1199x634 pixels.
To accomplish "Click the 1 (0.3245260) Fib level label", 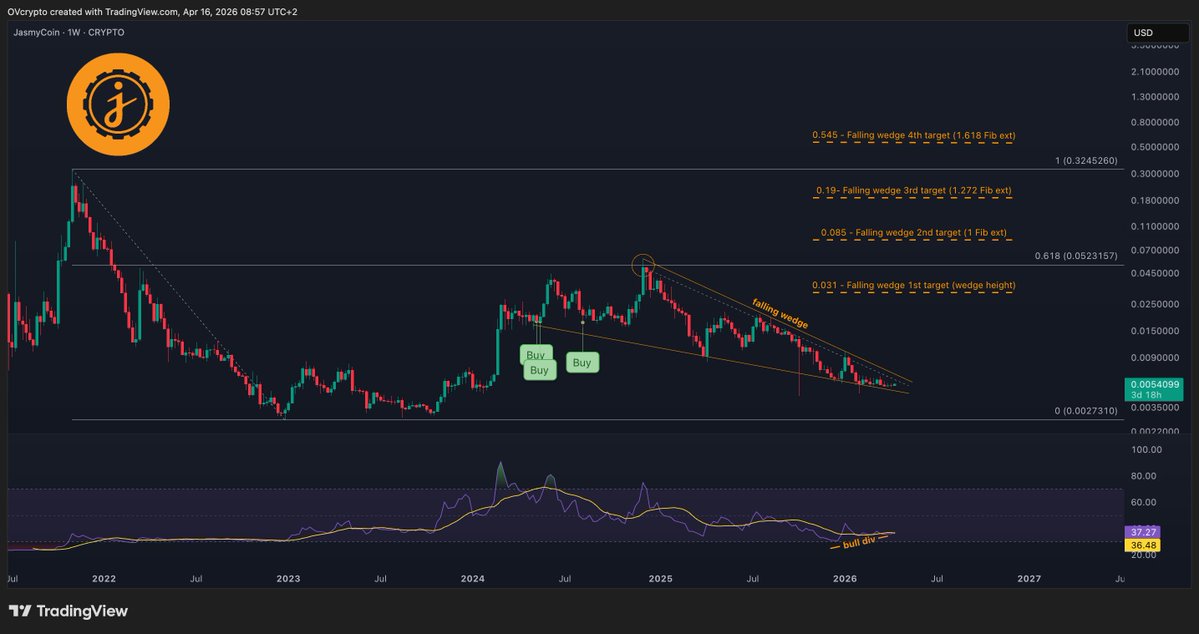I will (1084, 161).
